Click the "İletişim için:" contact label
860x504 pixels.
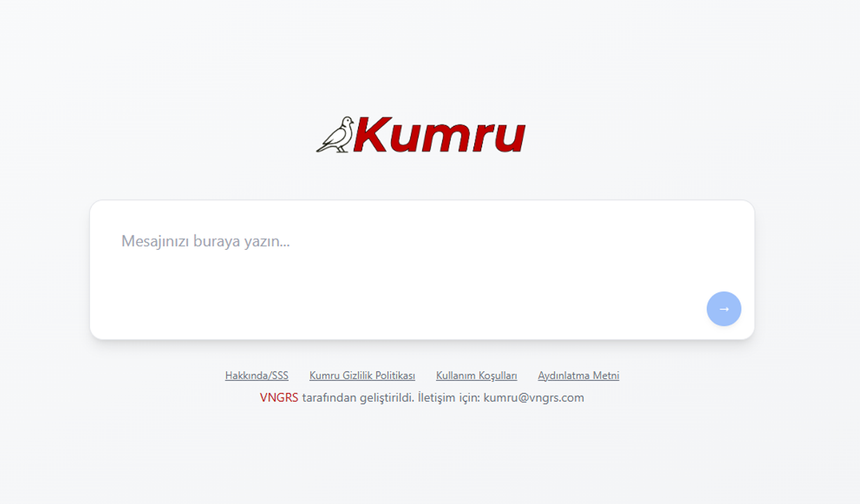[x=448, y=397]
